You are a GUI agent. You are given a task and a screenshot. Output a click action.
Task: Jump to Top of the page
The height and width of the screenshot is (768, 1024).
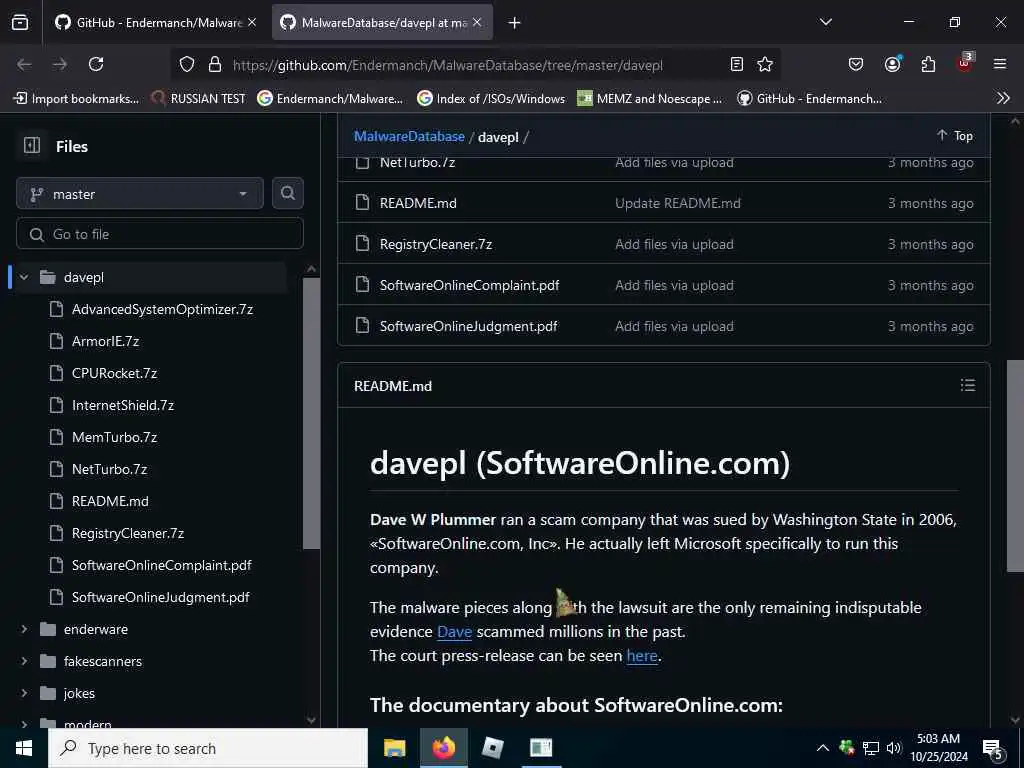tap(955, 135)
